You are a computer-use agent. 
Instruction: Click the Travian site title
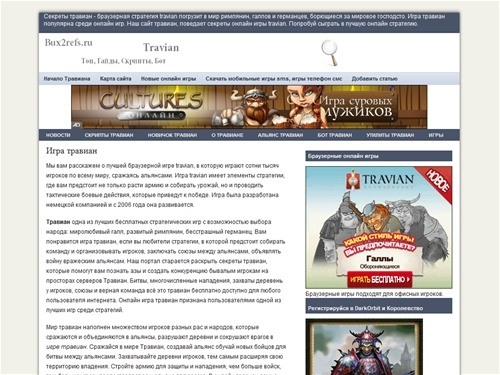[x=161, y=48]
